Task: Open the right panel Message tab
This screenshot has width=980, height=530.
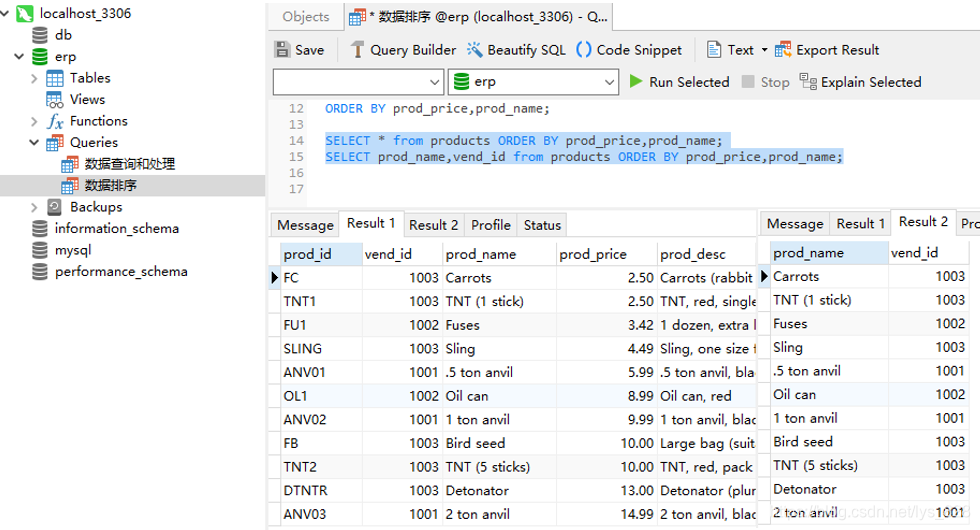Action: pos(795,224)
